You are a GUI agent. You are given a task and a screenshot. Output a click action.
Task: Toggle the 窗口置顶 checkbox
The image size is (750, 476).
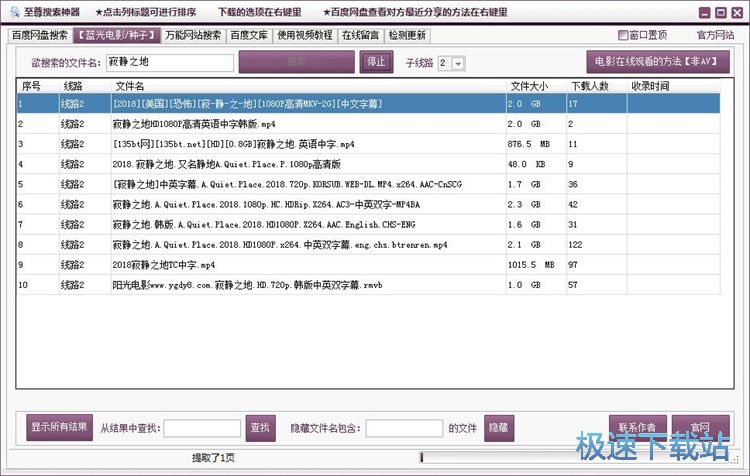click(623, 35)
